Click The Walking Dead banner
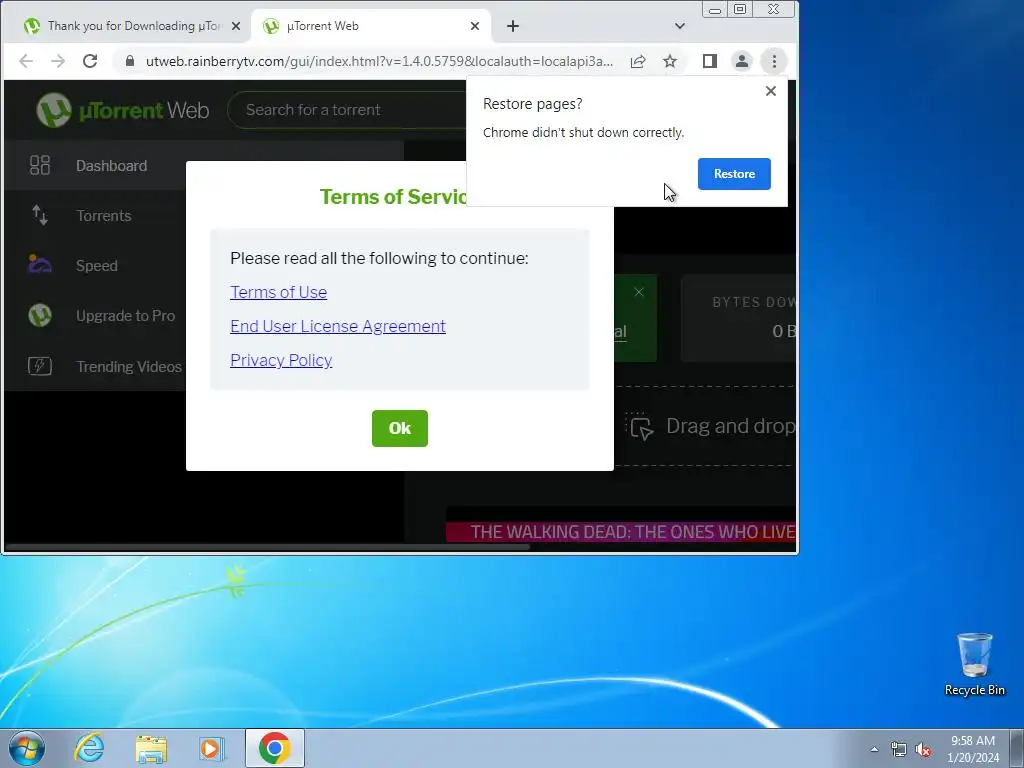Screen dimensions: 1024x768 click(x=620, y=532)
